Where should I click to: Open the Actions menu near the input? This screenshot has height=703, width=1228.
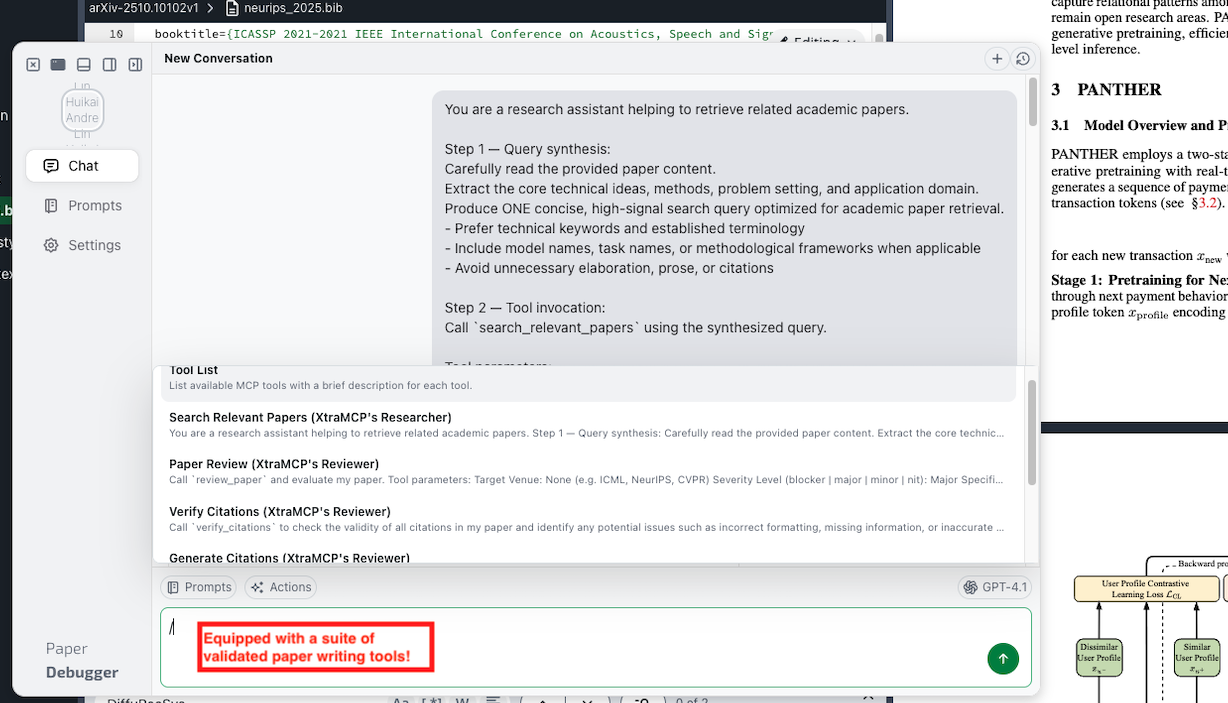click(x=280, y=587)
